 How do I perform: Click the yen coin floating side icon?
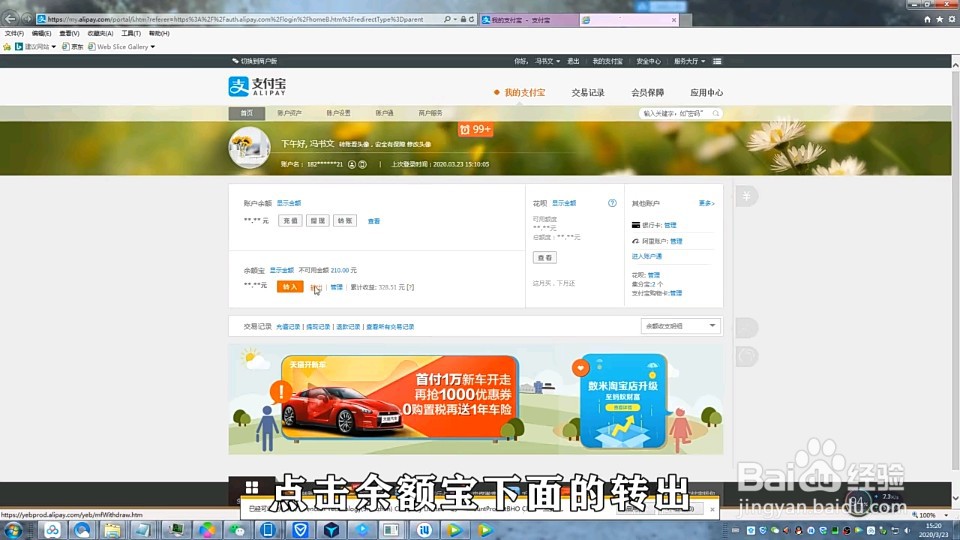(746, 196)
